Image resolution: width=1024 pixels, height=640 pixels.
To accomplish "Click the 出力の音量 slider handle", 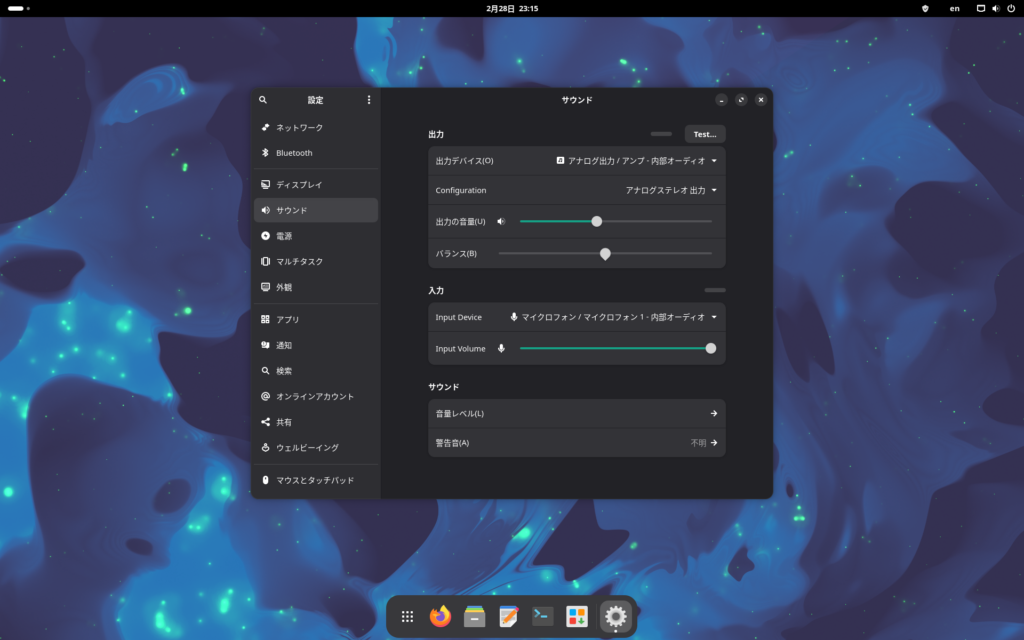I will (x=597, y=222).
